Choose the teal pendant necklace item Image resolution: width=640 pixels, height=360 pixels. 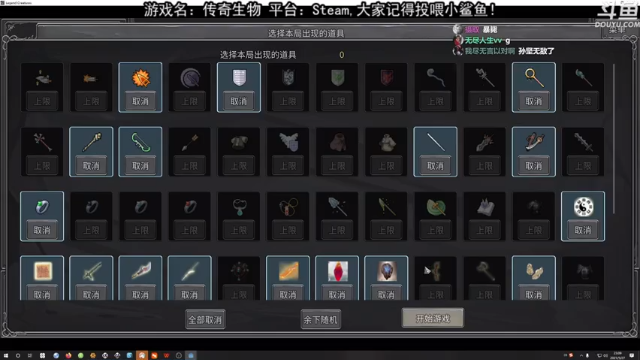point(239,207)
